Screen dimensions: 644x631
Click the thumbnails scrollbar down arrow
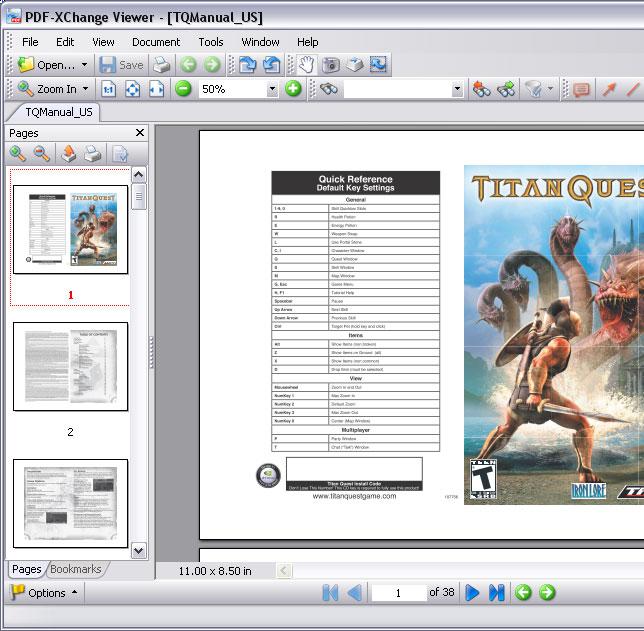138,550
